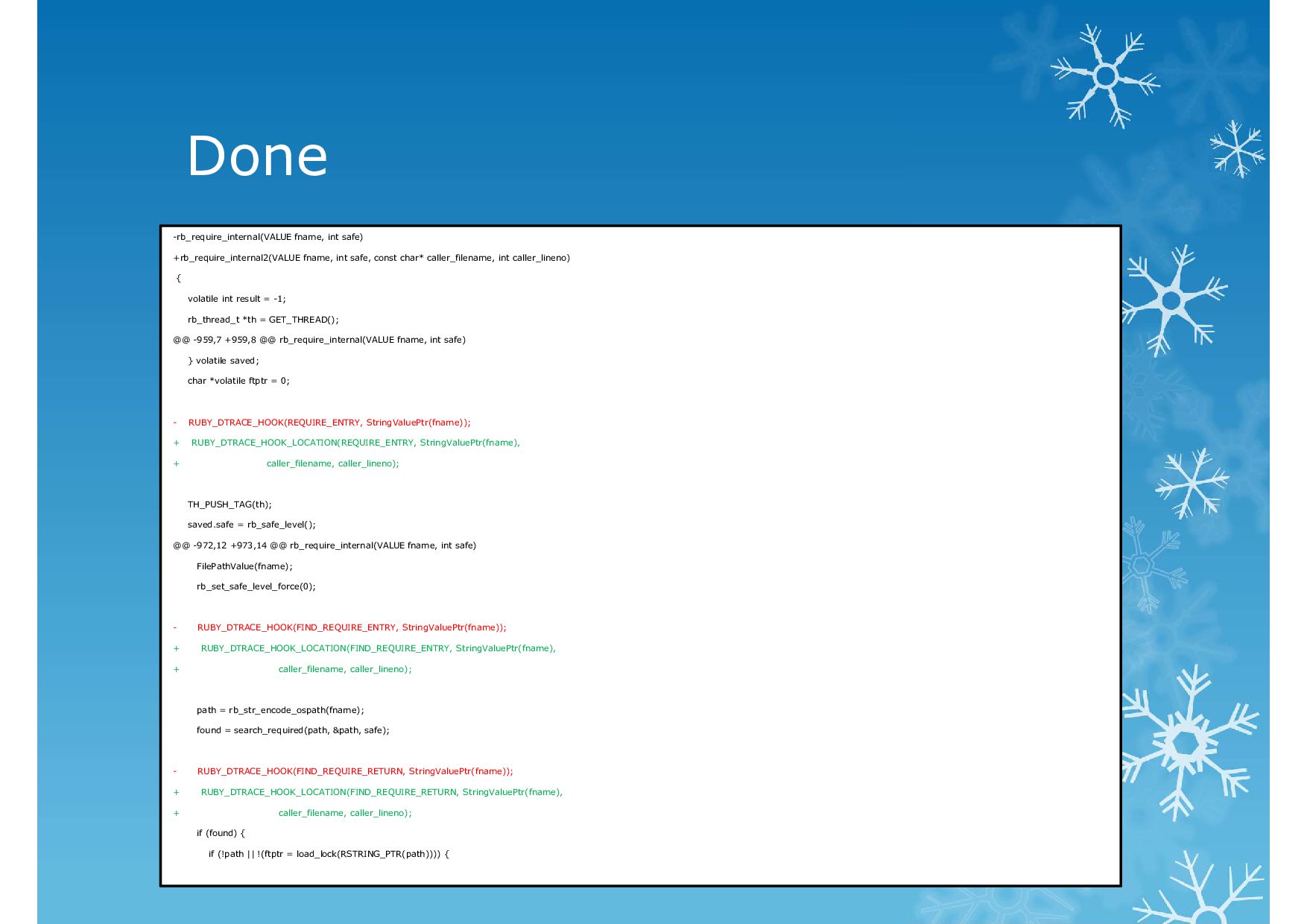Click the added line '+rb_require_internal2(VALUE fname, int safe, const char*...'
The image size is (1307, 924).
[x=372, y=258]
